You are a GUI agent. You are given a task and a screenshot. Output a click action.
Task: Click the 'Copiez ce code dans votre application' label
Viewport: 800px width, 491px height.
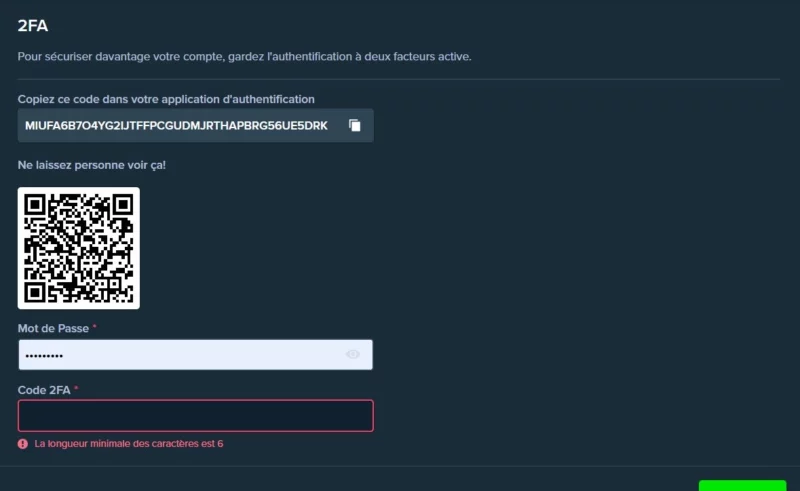(x=166, y=99)
